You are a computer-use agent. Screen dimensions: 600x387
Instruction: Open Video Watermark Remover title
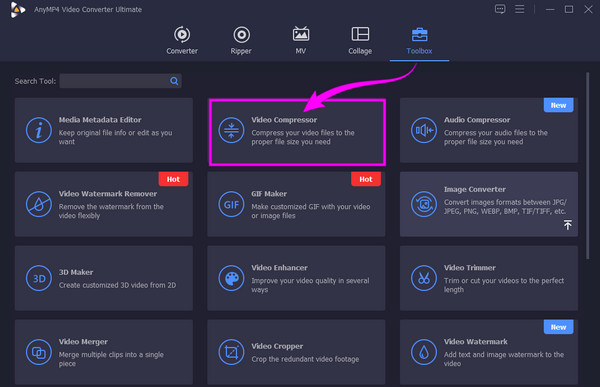(108, 194)
